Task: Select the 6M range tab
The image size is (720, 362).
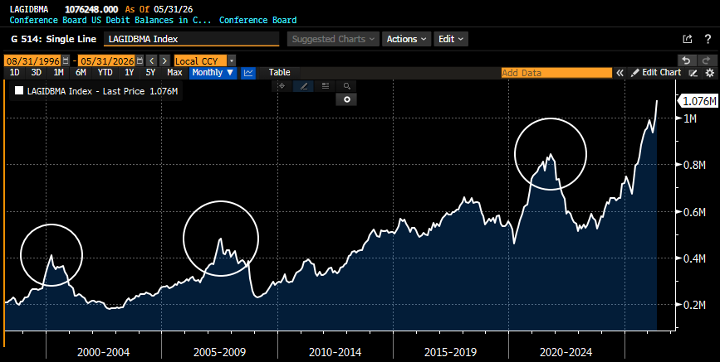Action: tap(81, 73)
